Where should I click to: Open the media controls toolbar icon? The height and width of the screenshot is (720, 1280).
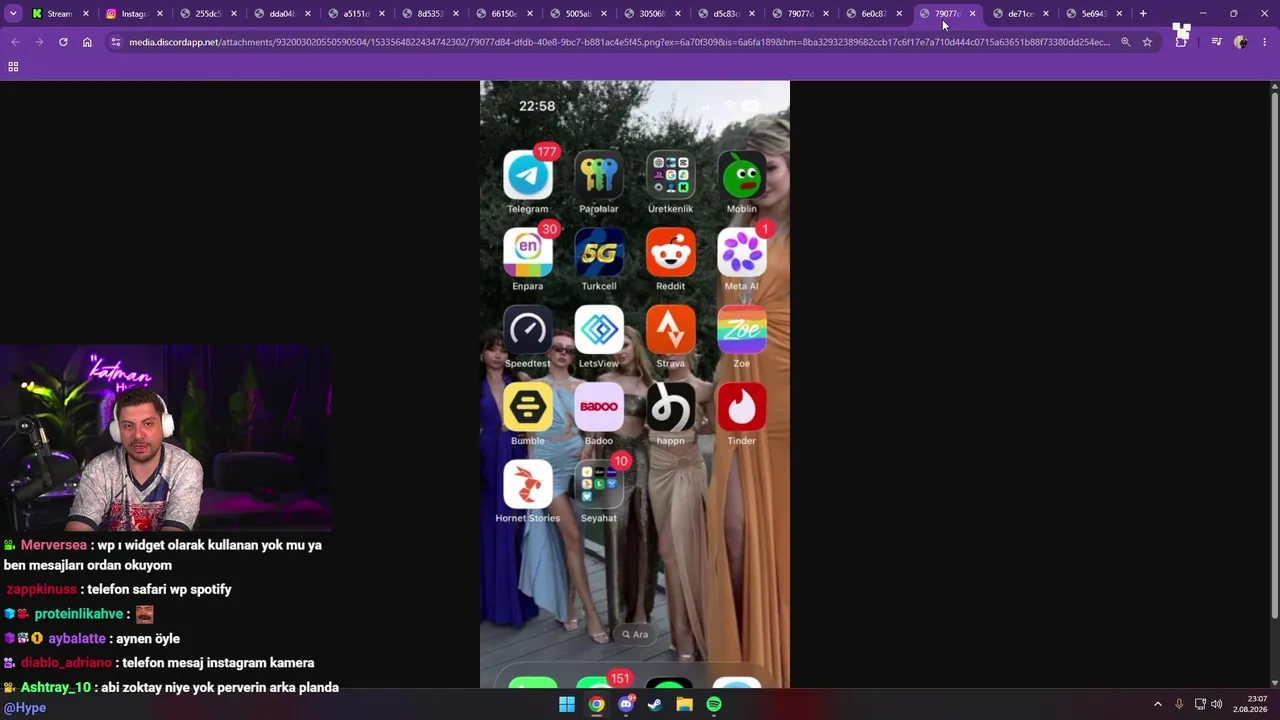pos(1216,42)
